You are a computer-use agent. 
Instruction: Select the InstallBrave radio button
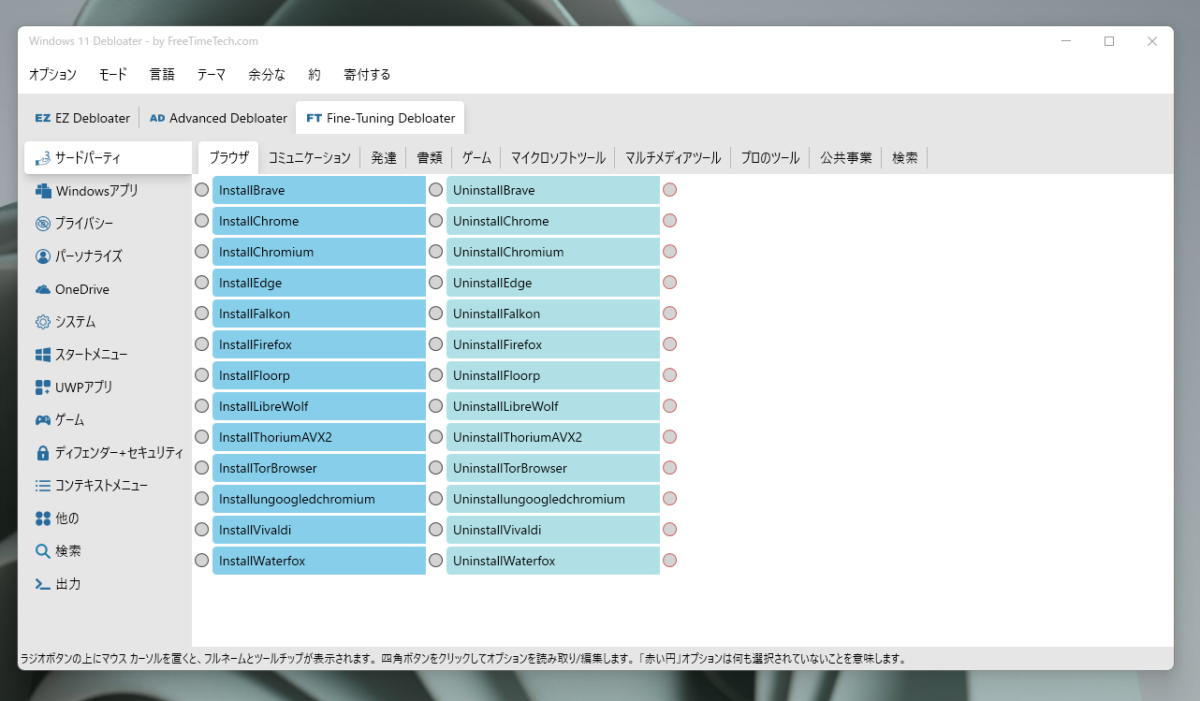pos(201,190)
